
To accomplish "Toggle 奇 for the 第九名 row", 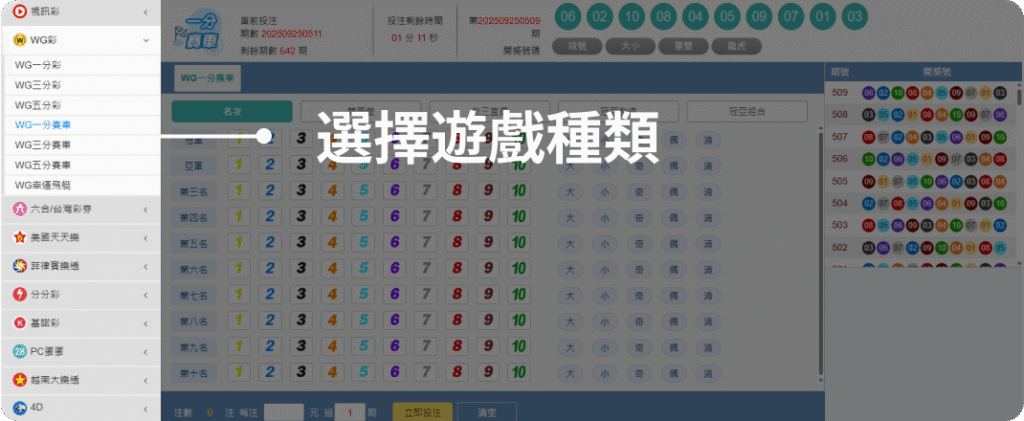I will point(639,347).
